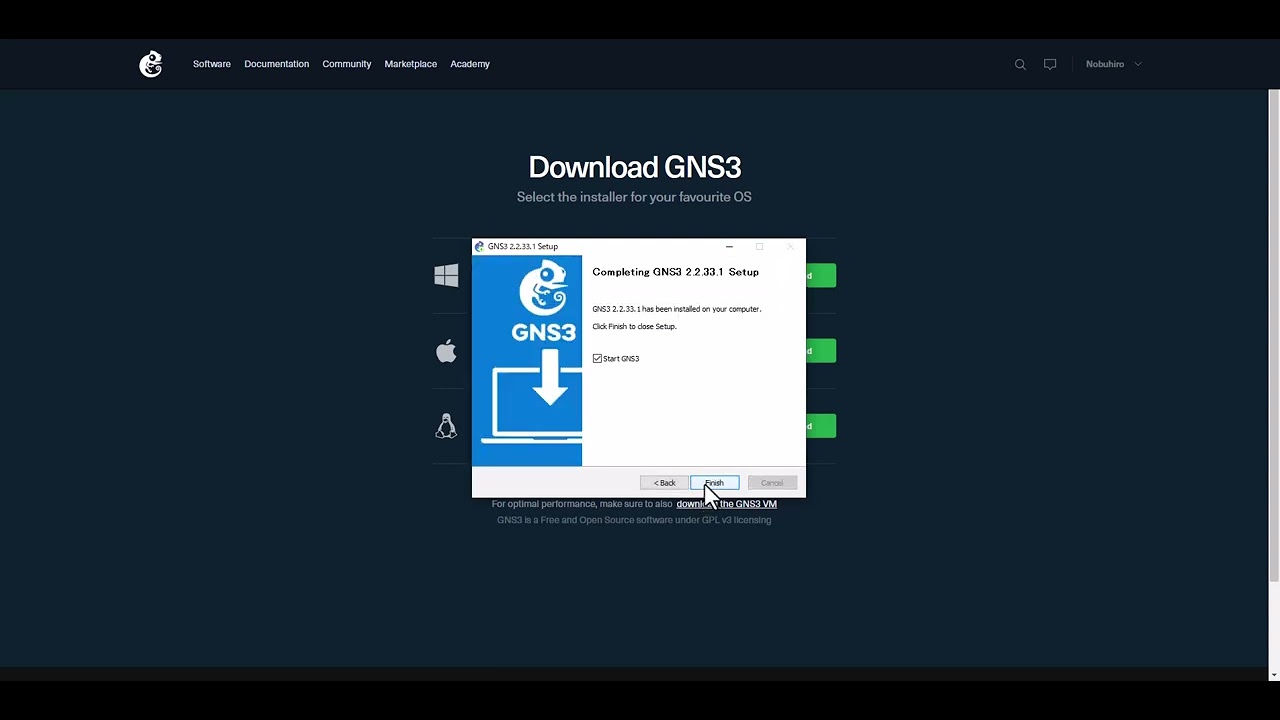Click 'Select the installer for your favourite OS'
The height and width of the screenshot is (720, 1280).
(634, 197)
